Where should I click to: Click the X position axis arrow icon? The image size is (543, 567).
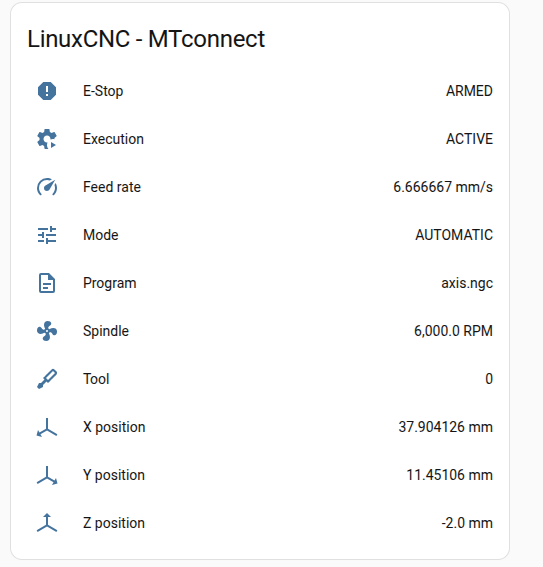[x=47, y=427]
